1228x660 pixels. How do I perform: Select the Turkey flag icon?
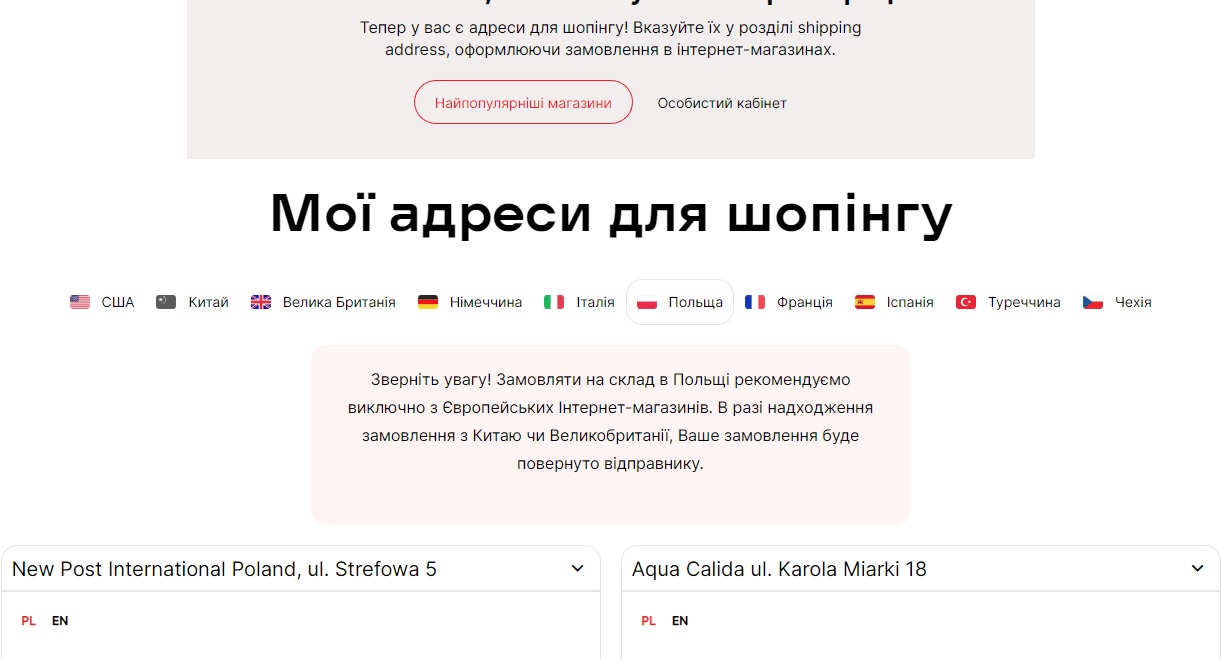click(966, 301)
